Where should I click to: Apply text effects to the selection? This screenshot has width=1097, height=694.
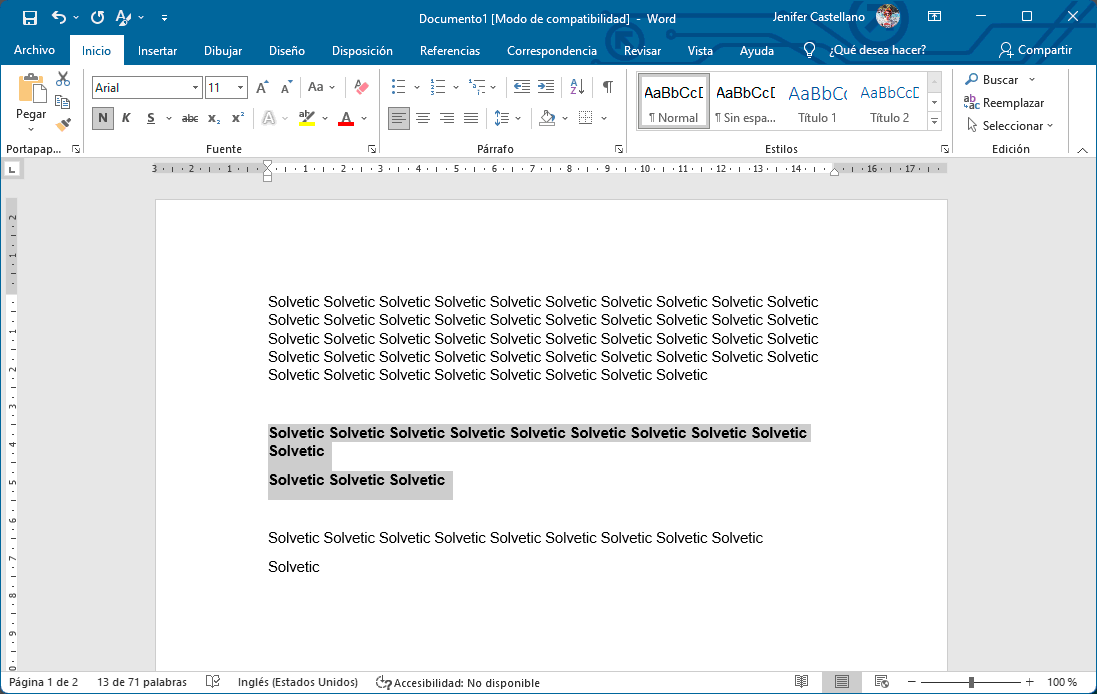click(269, 118)
